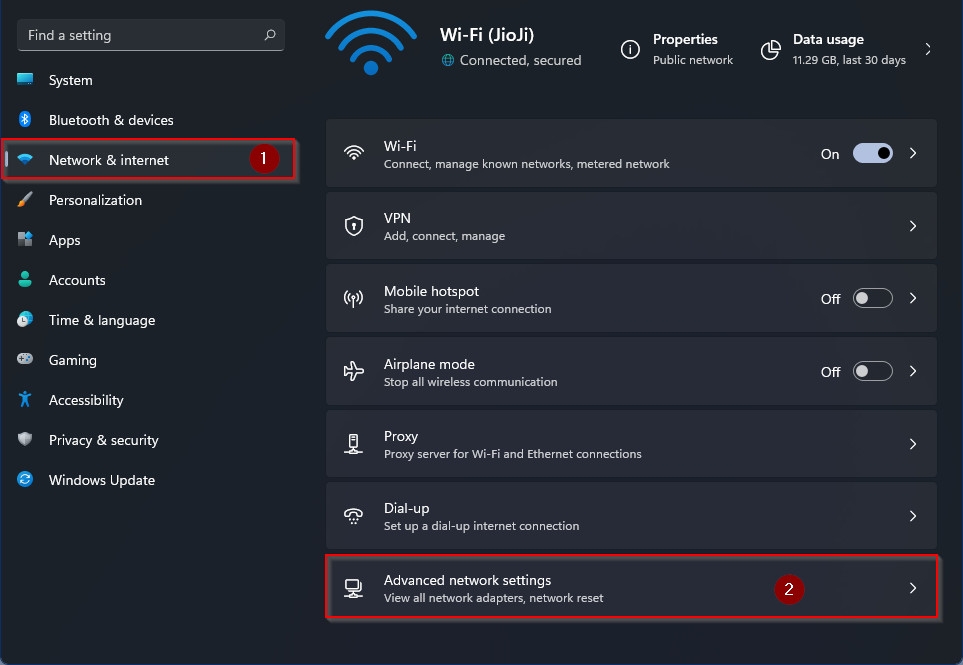Click the Dial-up telephone icon
963x665 pixels.
pos(353,516)
